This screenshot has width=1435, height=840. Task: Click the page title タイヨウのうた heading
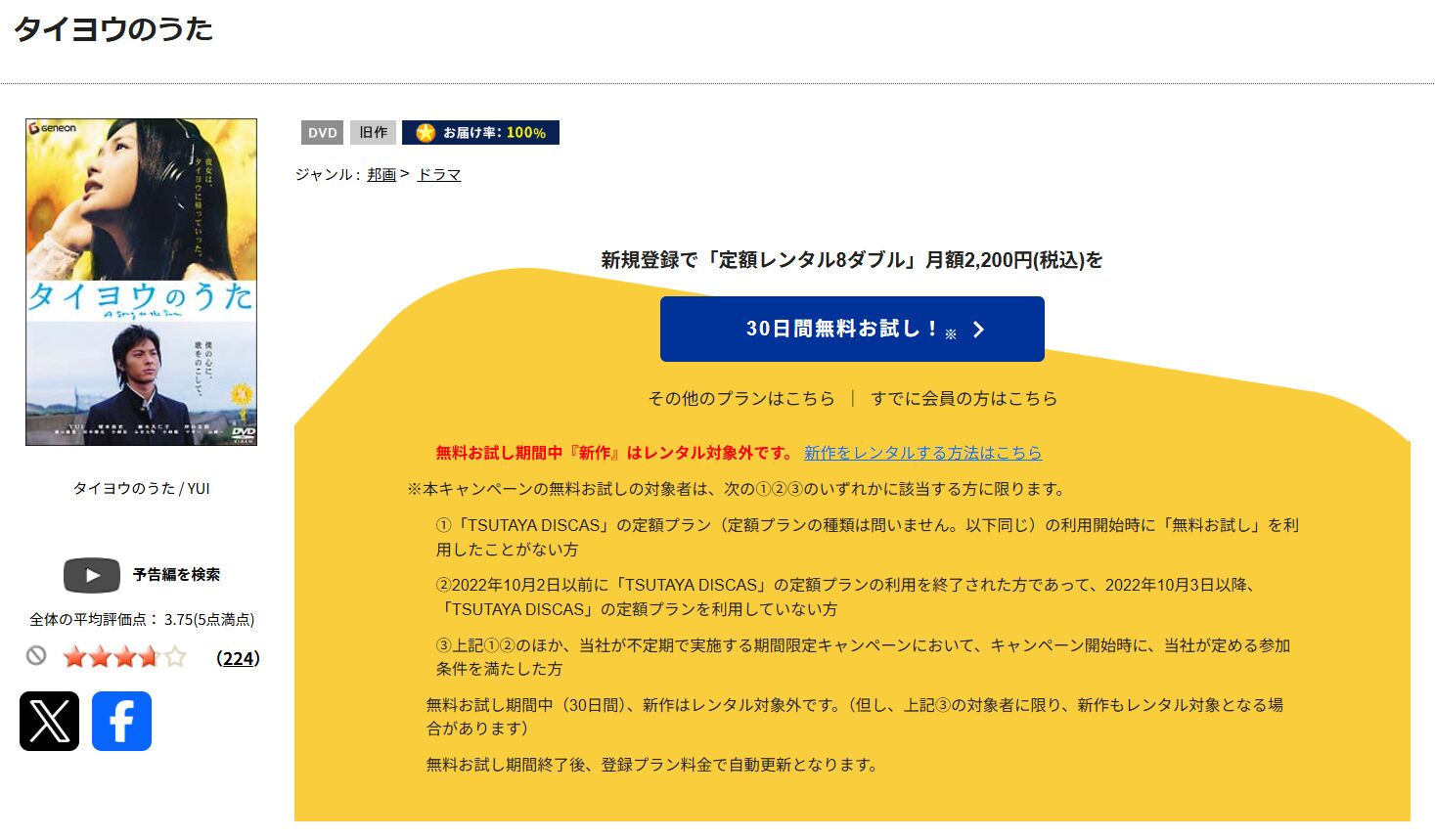click(x=113, y=29)
